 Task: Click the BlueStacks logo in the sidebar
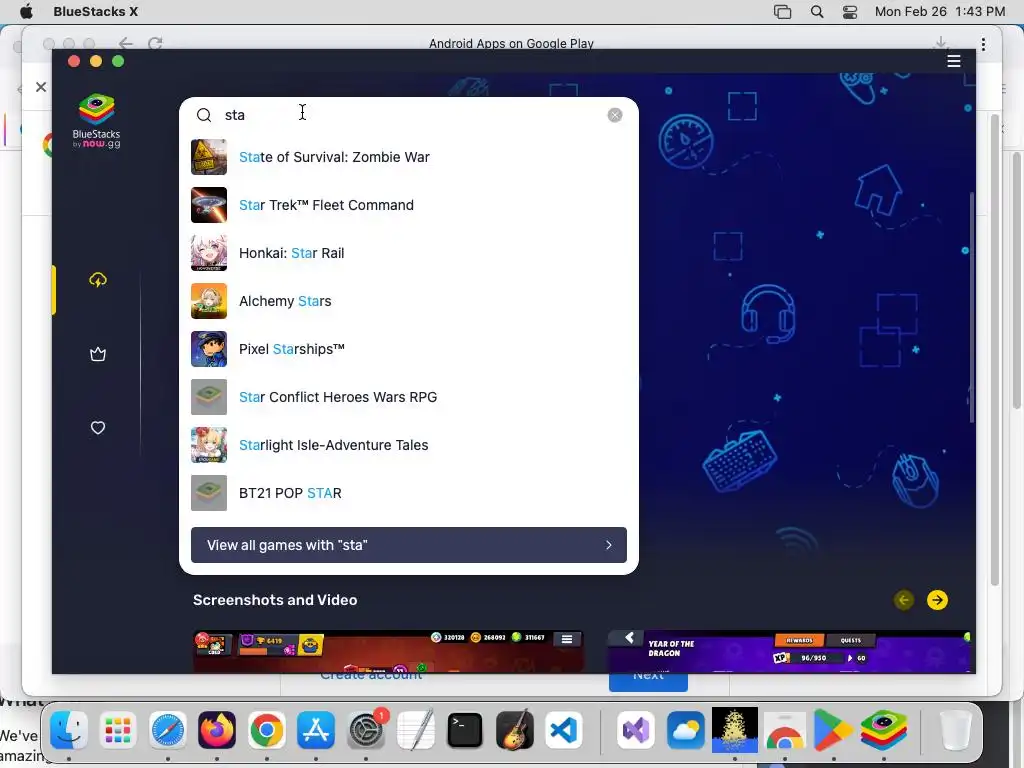click(x=97, y=121)
